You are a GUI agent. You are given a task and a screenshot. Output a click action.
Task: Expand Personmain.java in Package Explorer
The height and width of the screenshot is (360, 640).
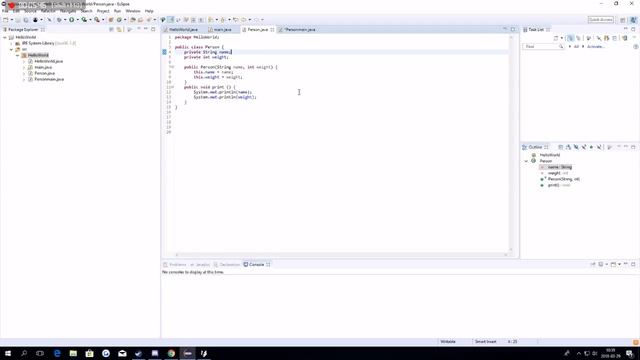(x=24, y=79)
